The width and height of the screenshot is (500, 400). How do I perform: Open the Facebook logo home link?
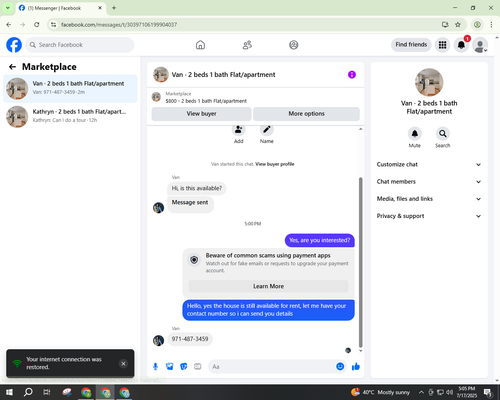(14, 45)
